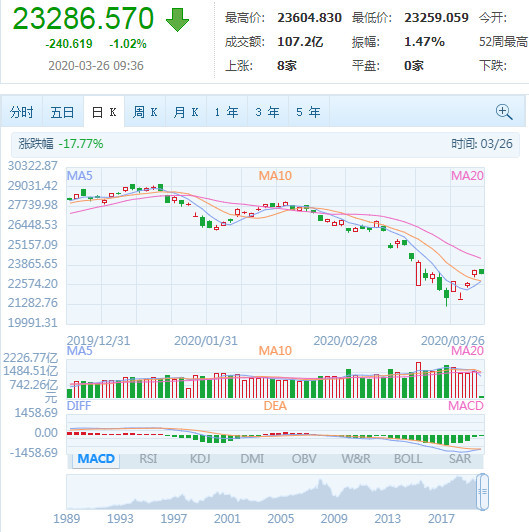Click the 成交额 value 107.2亿
The width and height of the screenshot is (529, 532).
coord(300,42)
